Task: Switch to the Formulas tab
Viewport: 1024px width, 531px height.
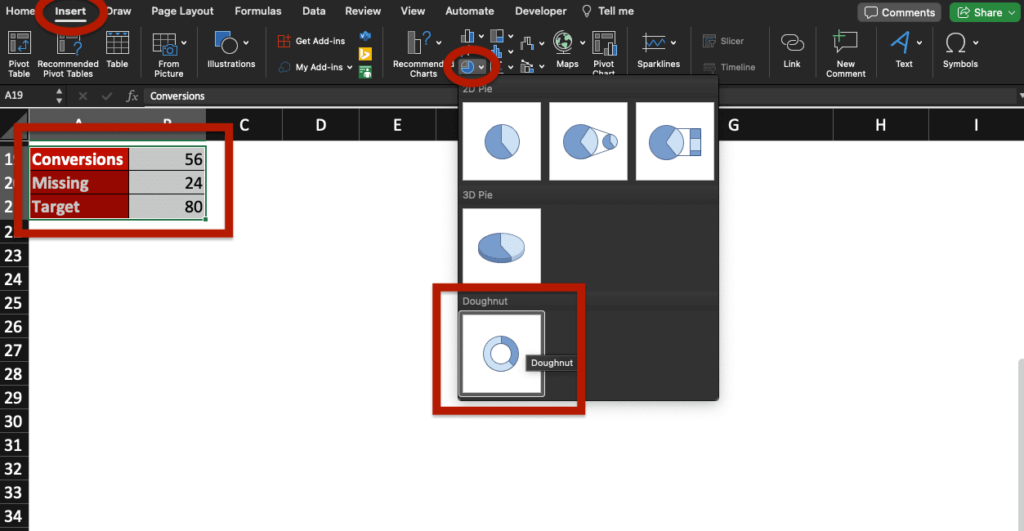Action: tap(257, 11)
